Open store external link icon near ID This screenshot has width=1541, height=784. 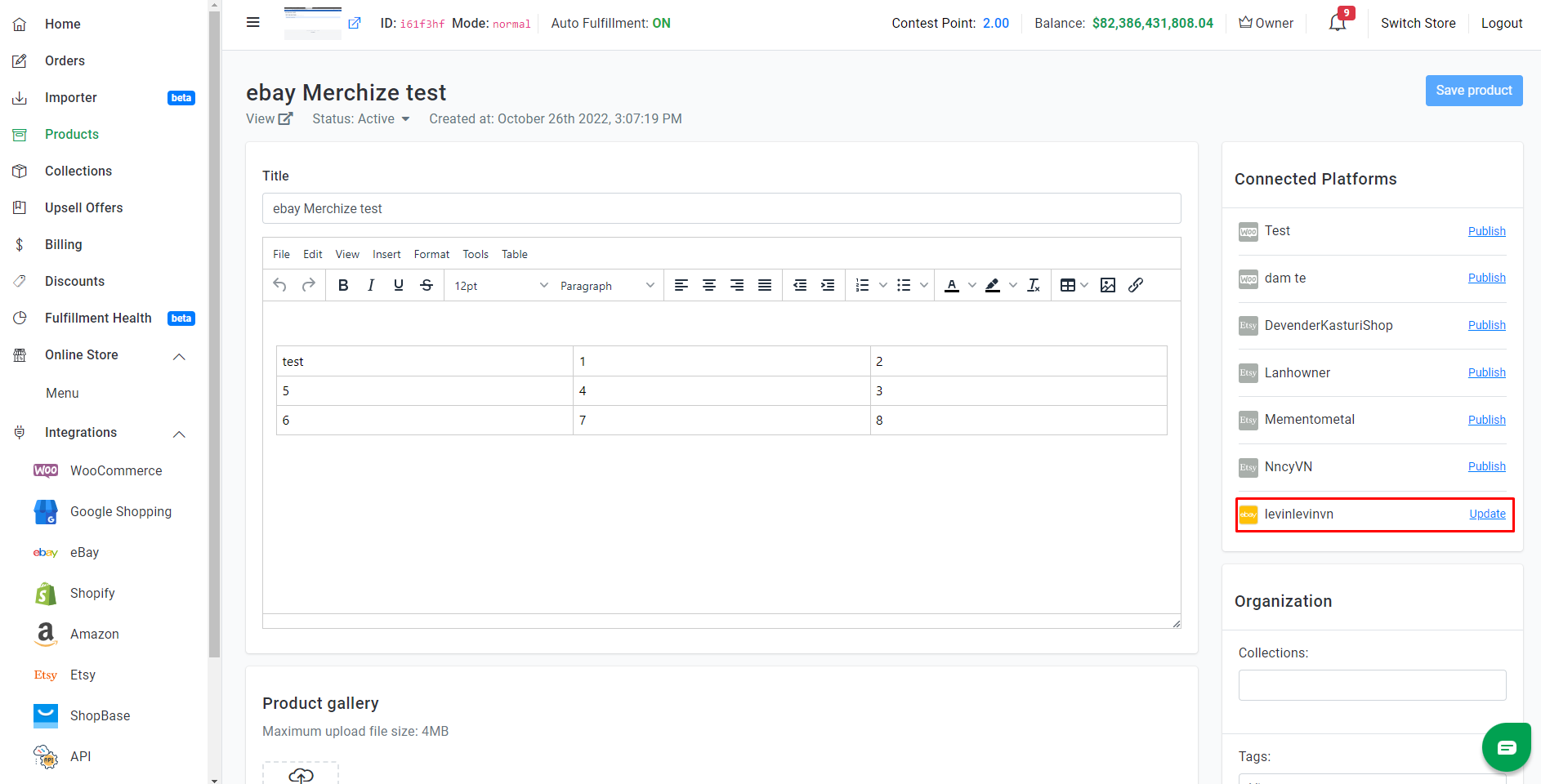(355, 23)
